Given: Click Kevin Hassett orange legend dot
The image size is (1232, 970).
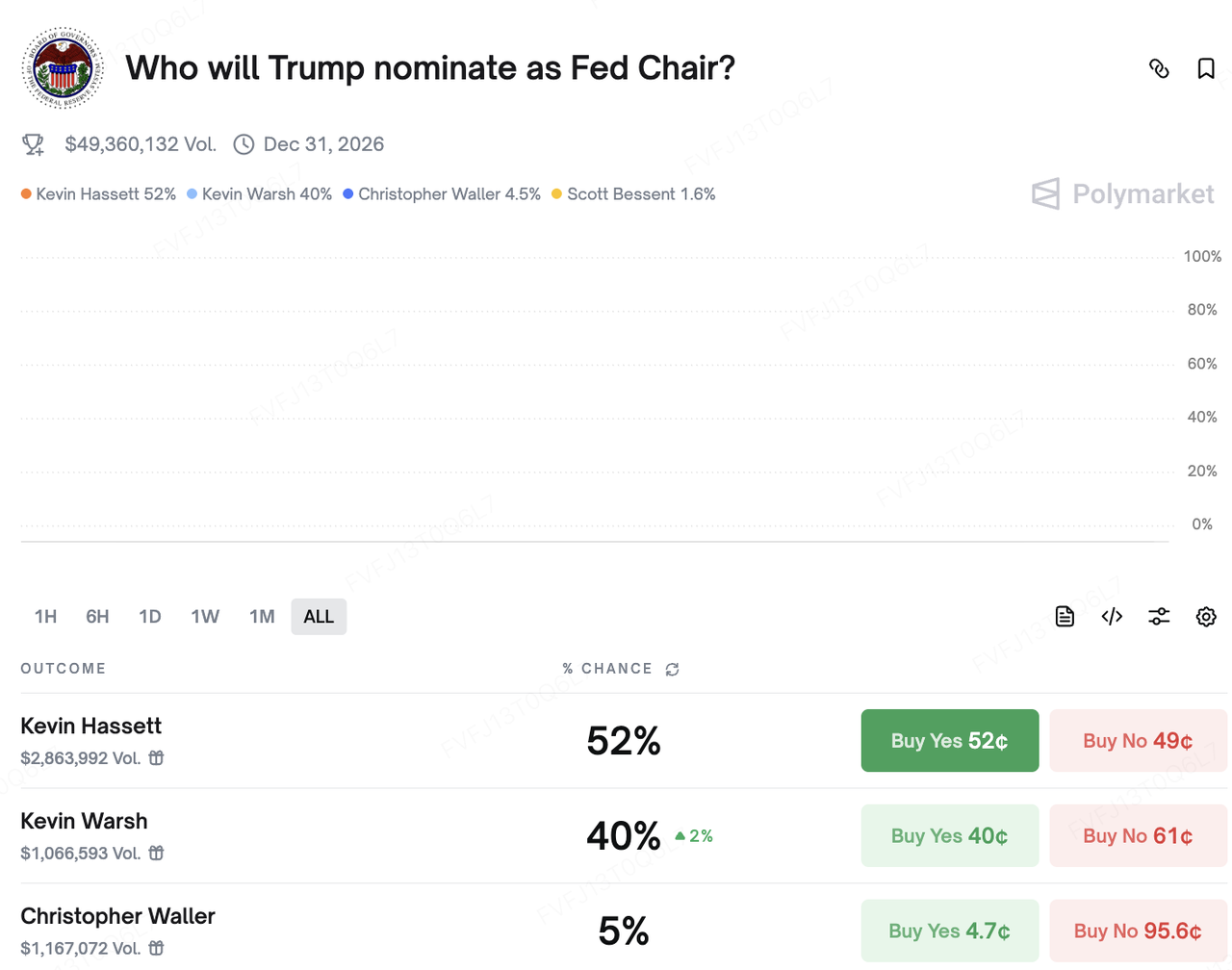Looking at the screenshot, I should click(x=26, y=194).
